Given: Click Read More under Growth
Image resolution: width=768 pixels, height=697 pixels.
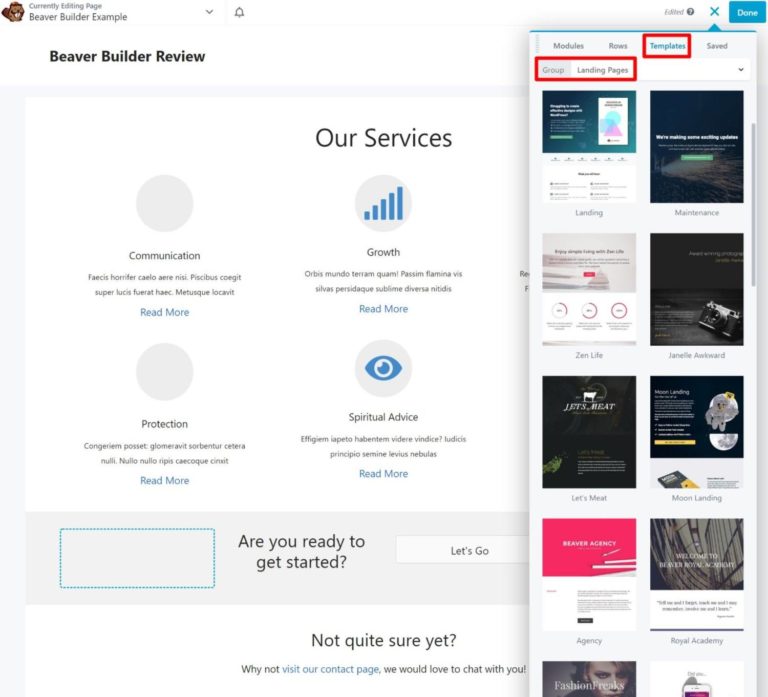Looking at the screenshot, I should [x=383, y=309].
